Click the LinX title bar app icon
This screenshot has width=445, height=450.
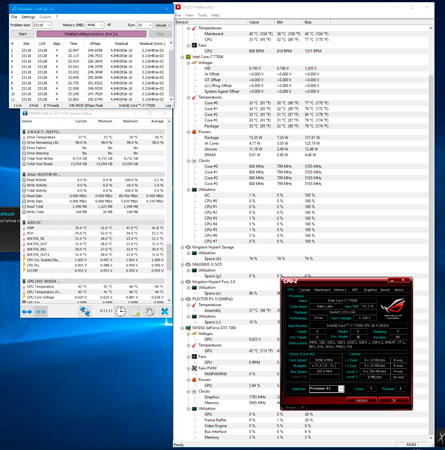tap(13, 9)
